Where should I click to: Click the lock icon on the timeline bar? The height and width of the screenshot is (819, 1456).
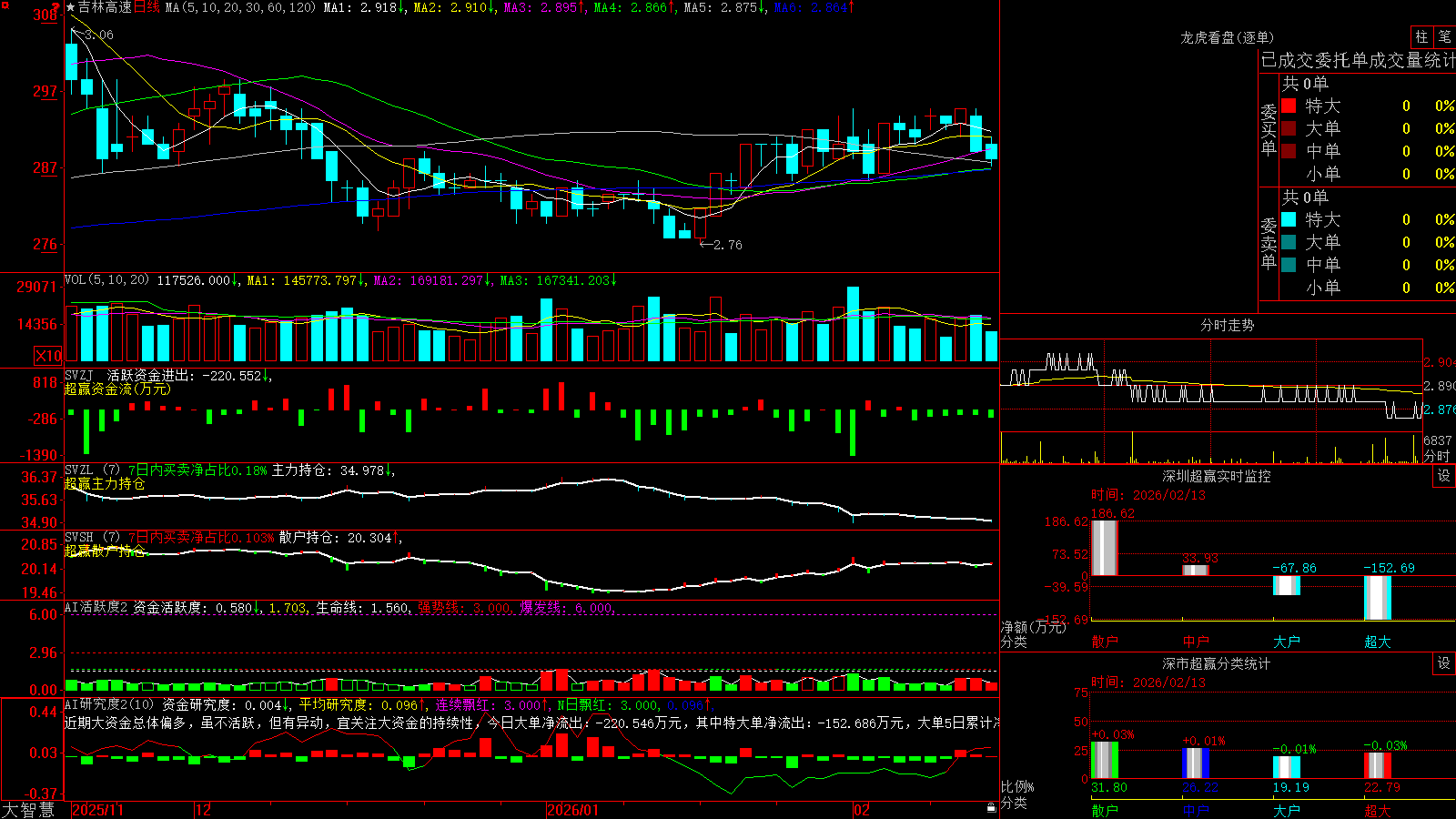(991, 808)
